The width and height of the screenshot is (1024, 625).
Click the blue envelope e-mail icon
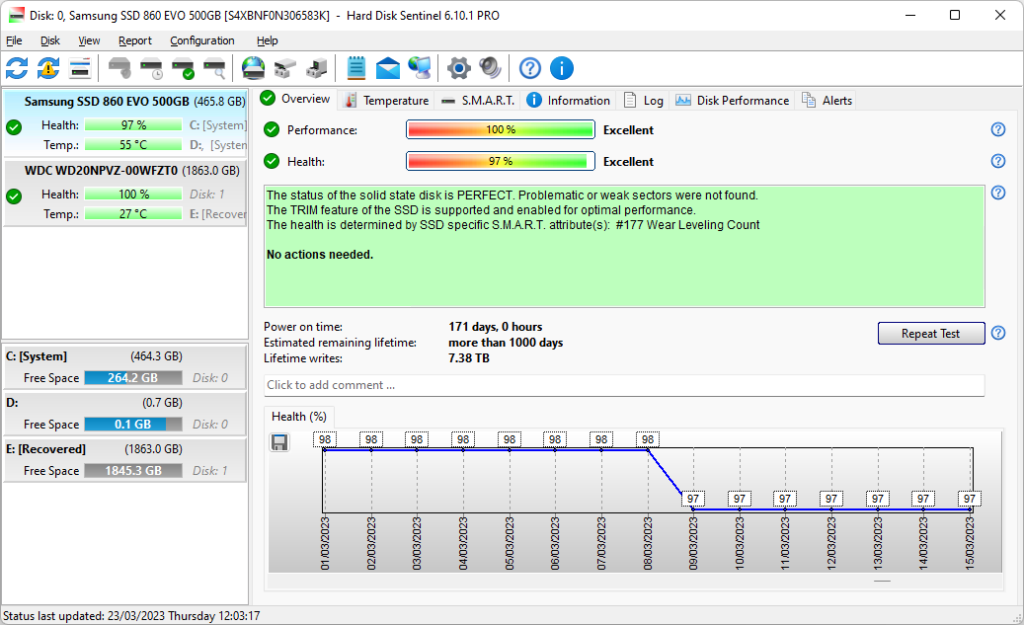tap(388, 68)
